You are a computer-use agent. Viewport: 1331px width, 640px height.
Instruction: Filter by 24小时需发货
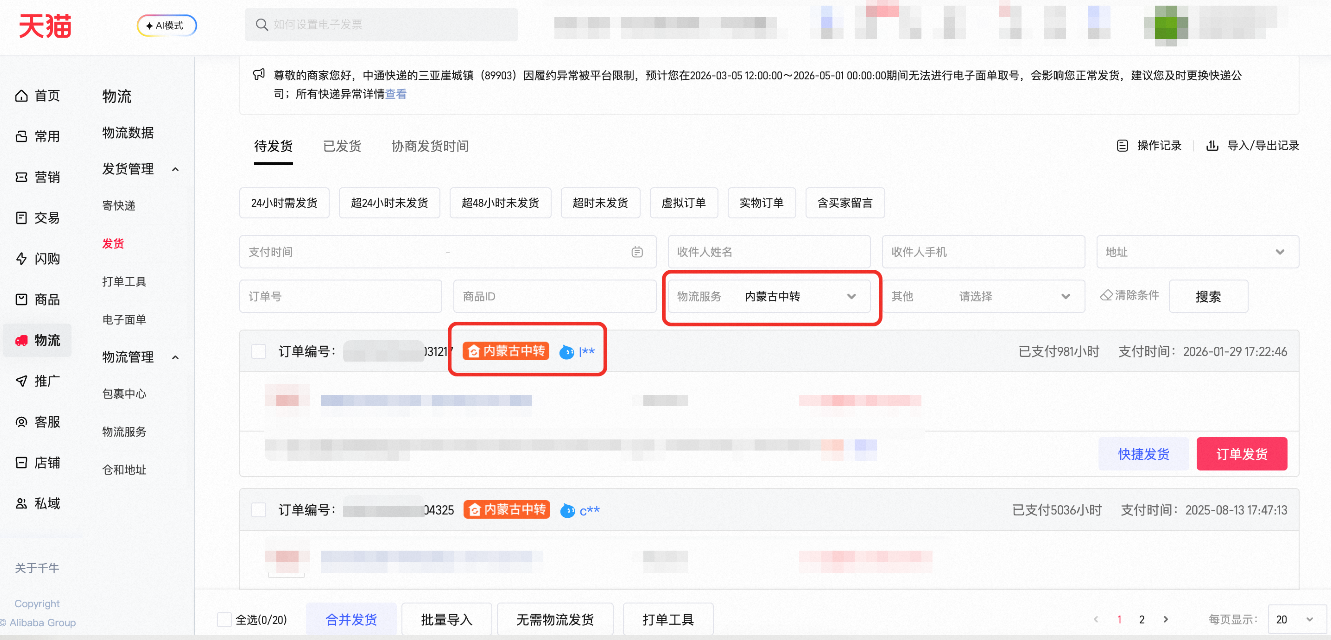[x=284, y=203]
